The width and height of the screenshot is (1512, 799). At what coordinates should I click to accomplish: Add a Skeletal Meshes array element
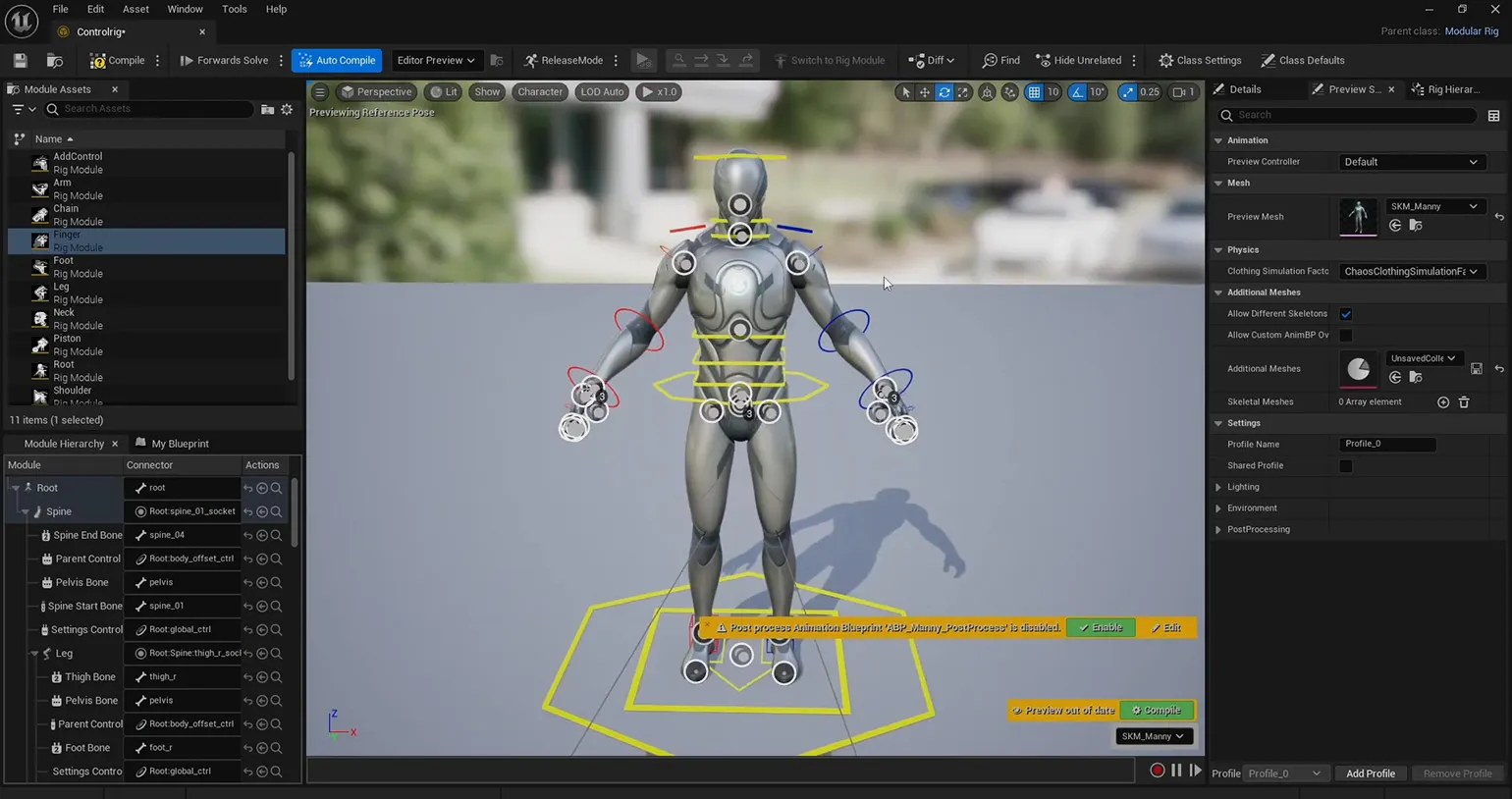(1443, 402)
